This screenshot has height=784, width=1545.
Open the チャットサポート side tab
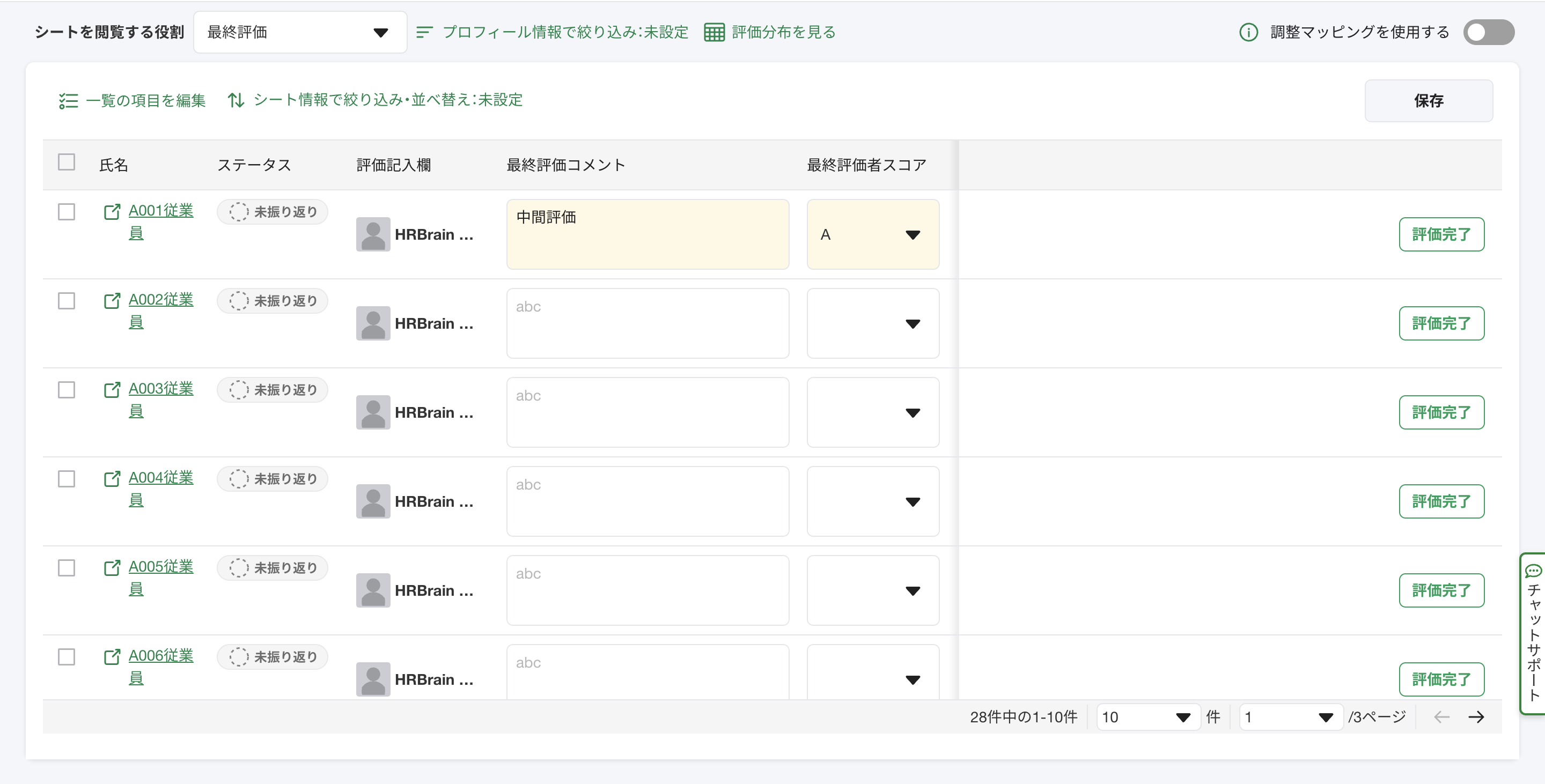click(x=1534, y=633)
